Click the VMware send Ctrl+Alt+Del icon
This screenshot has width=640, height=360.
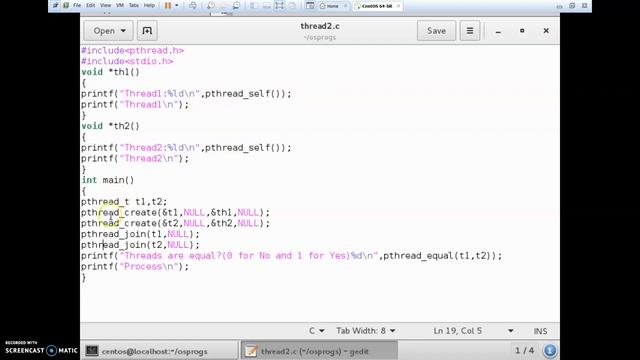193,6
